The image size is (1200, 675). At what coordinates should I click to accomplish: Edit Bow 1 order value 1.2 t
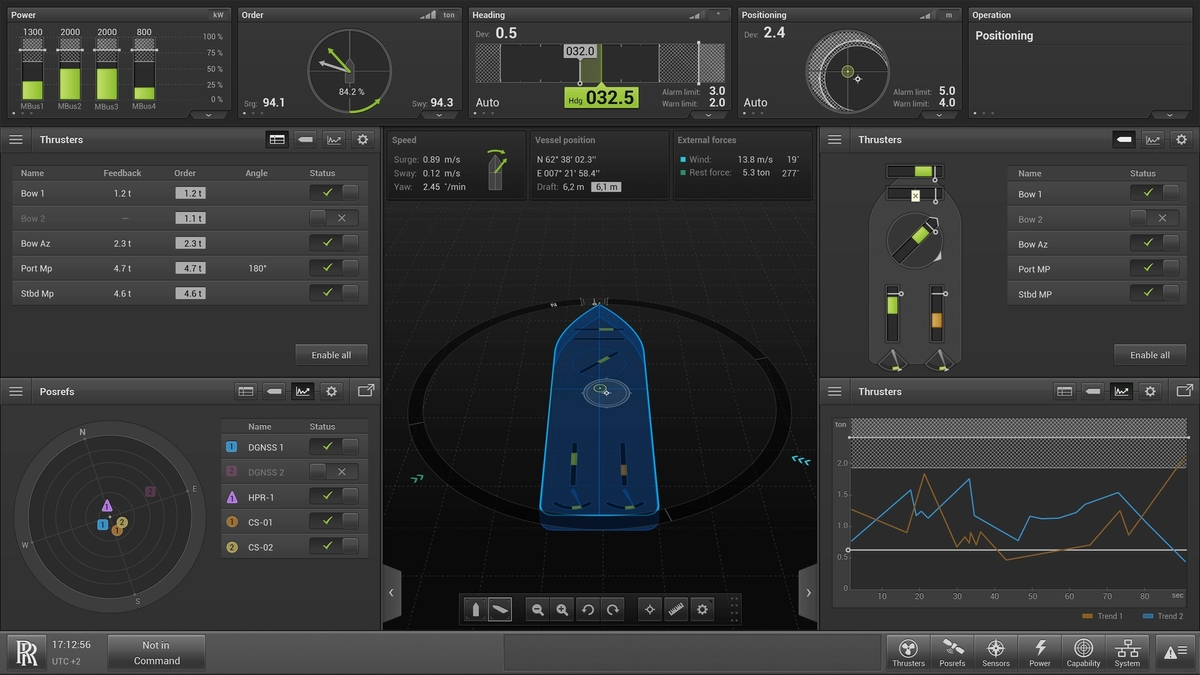[x=190, y=193]
